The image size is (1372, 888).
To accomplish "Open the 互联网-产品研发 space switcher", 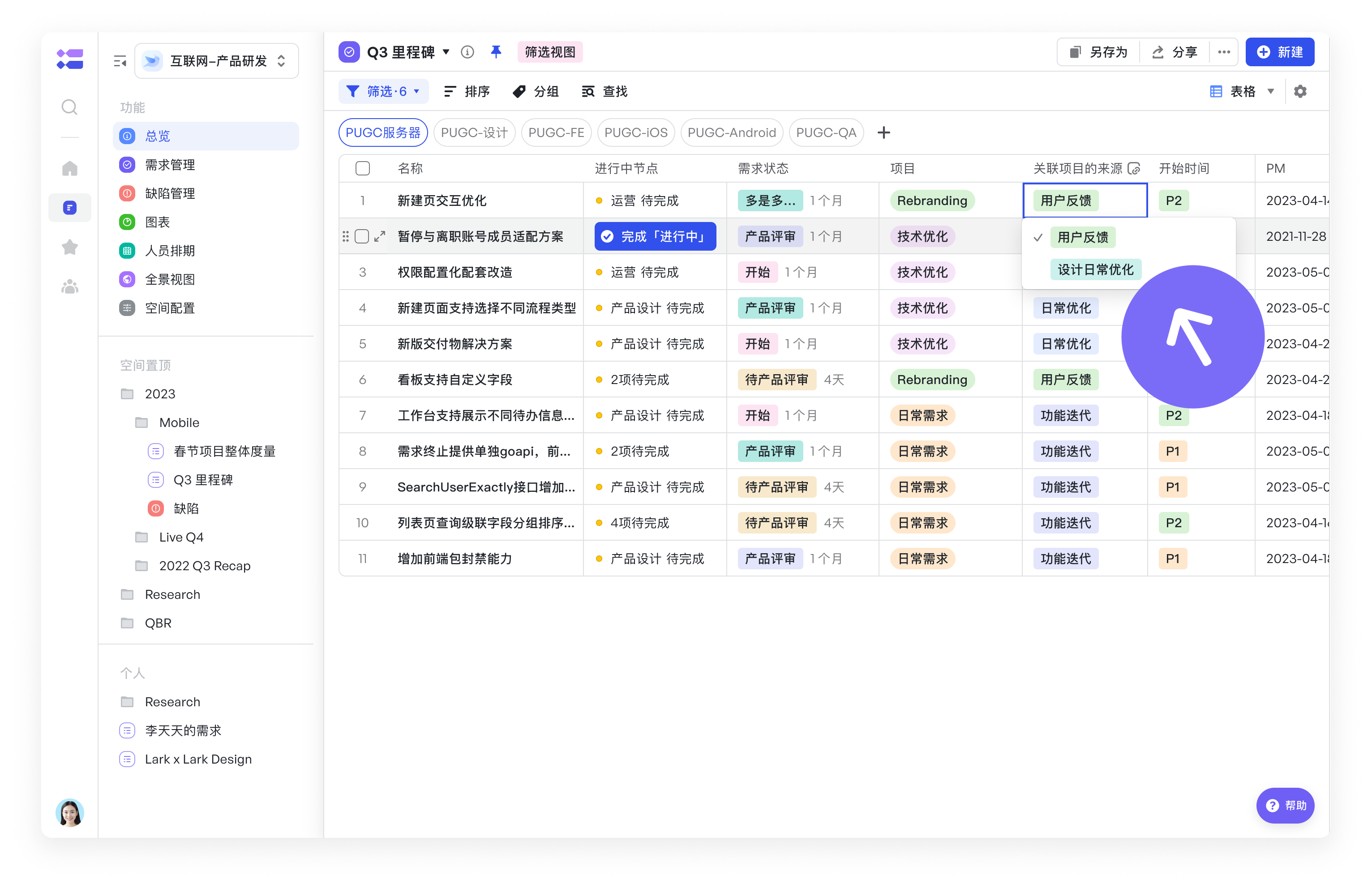I will 216,61.
